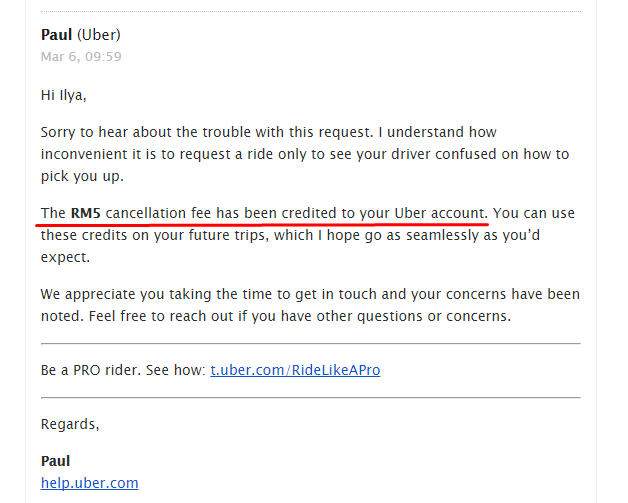The width and height of the screenshot is (628, 503).
Task: Click the "(Uber)" label beside sender name
Action: click(x=99, y=35)
